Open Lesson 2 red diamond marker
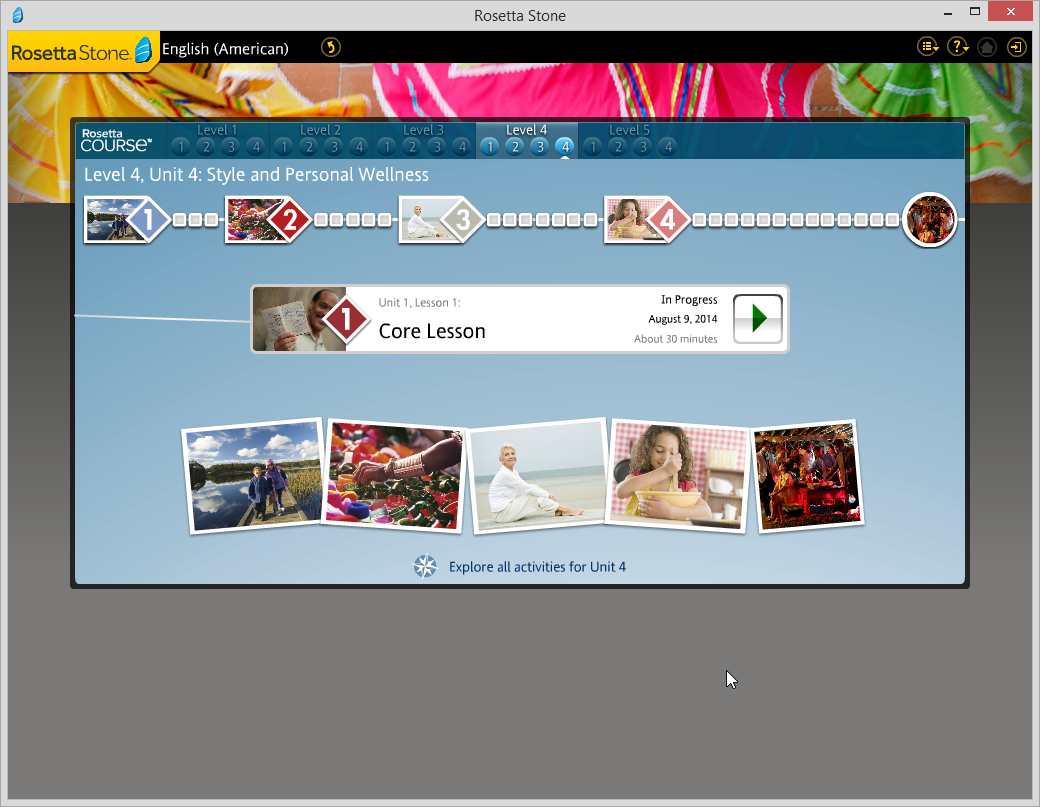This screenshot has width=1040, height=807. click(x=289, y=219)
